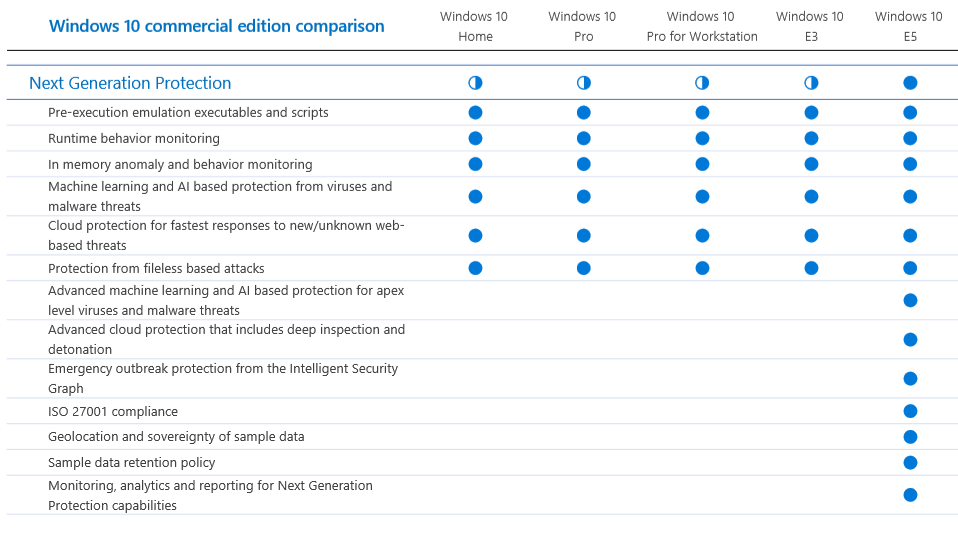Click Geolocation and sovereignty dot under E5

(x=910, y=437)
